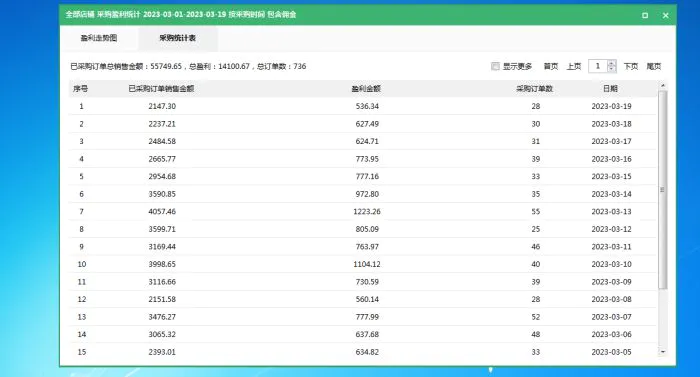
Task: Go to 首页 first page
Action: click(x=550, y=66)
